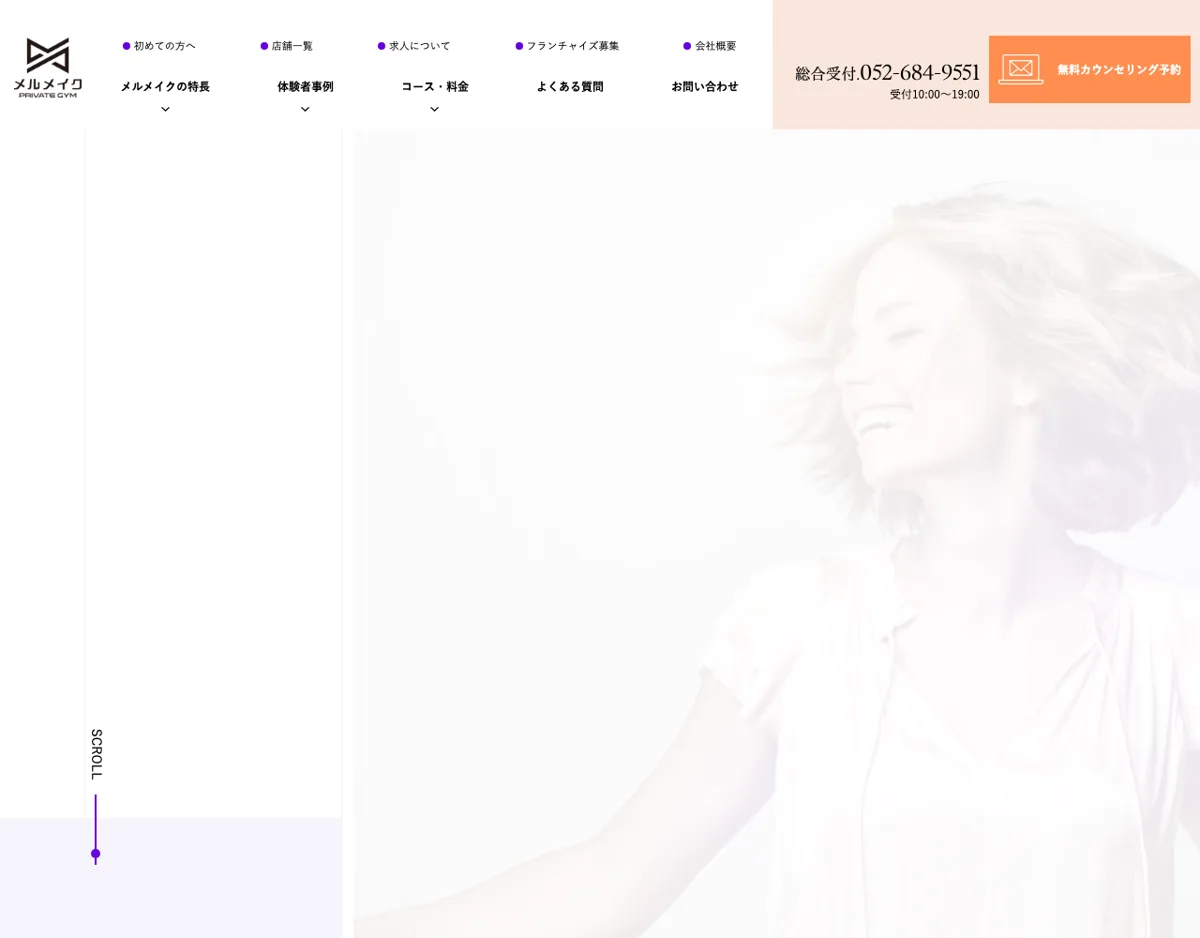The image size is (1200, 938).
Task: Click the envelope laptop icon
Action: coord(1020,69)
